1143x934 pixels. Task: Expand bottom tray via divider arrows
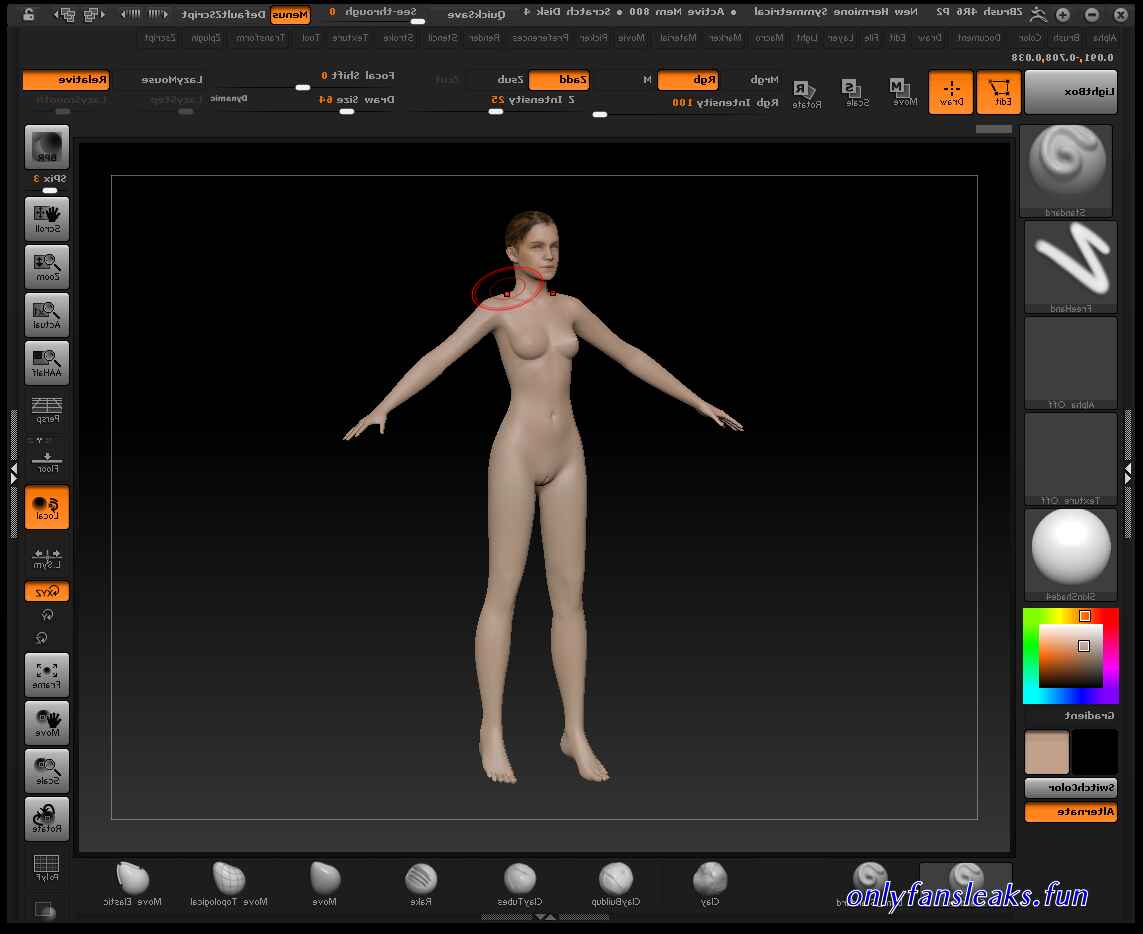[545, 917]
